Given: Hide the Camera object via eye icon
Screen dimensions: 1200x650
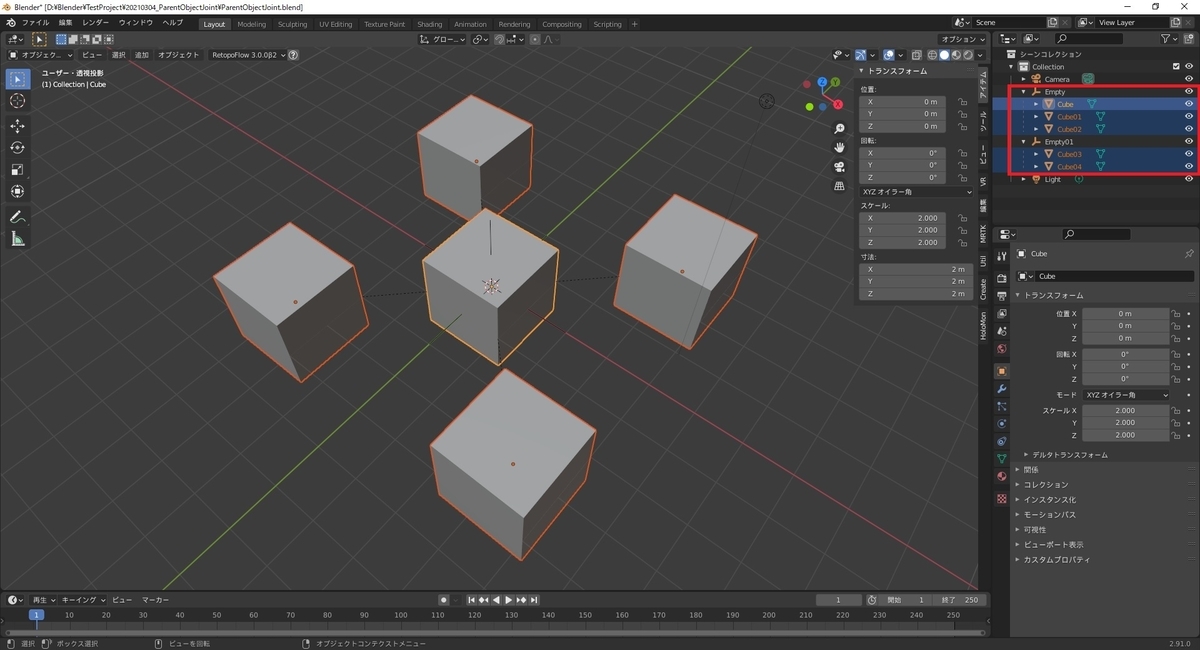Looking at the screenshot, I should [1189, 79].
